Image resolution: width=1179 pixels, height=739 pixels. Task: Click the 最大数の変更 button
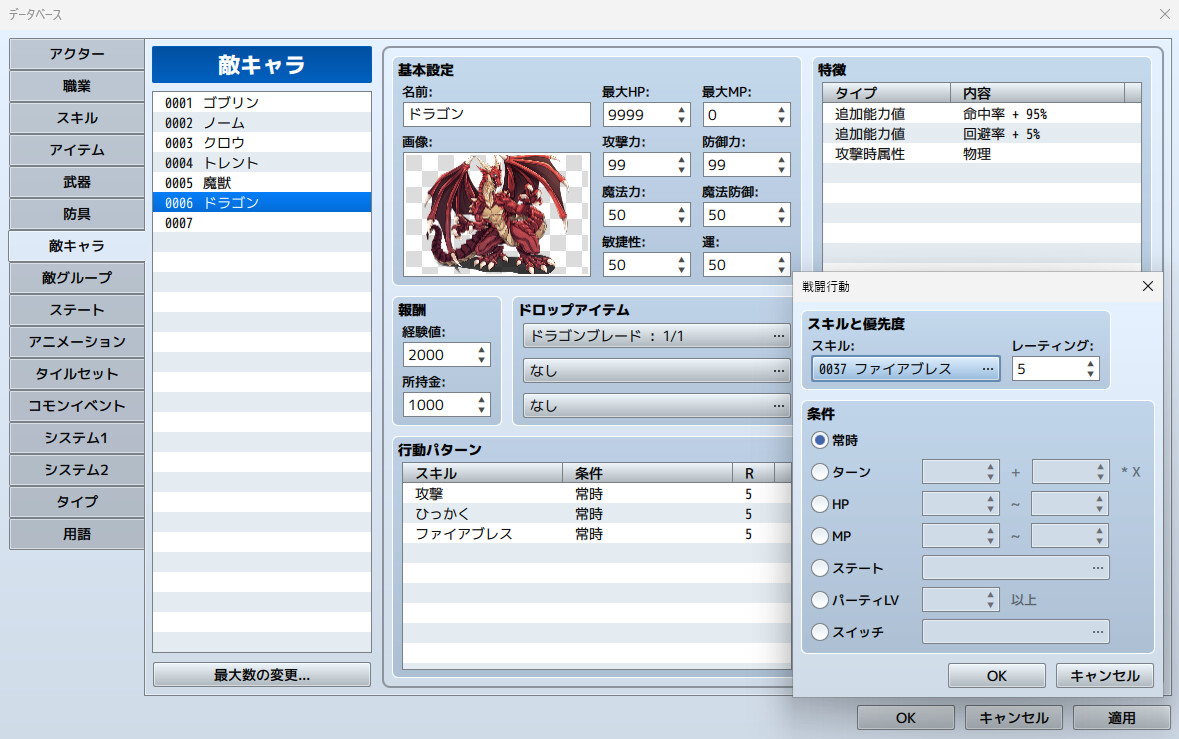pyautogui.click(x=261, y=674)
